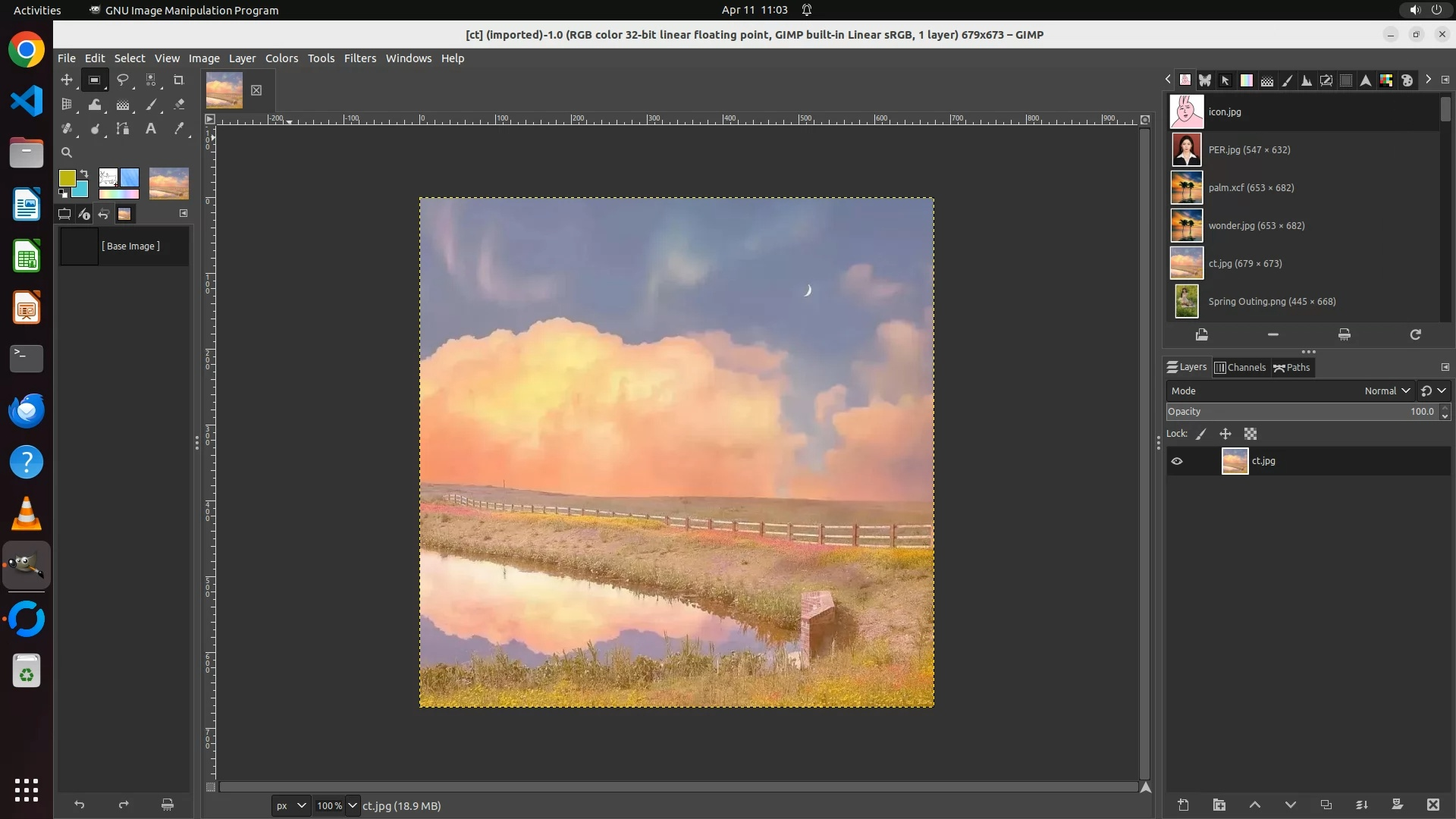
Task: Select the Free Select lasso tool
Action: (122, 80)
